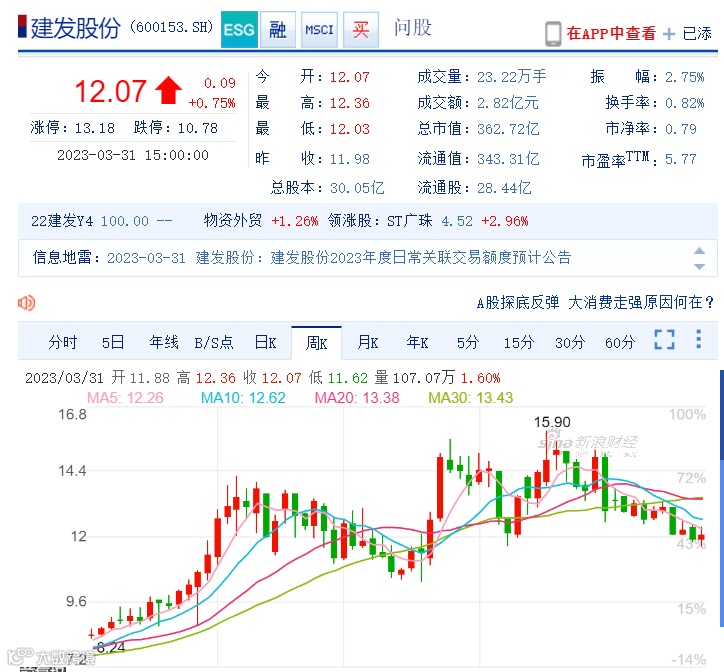Click the ESG badge icon
The width and height of the screenshot is (724, 672).
pyautogui.click(x=239, y=30)
